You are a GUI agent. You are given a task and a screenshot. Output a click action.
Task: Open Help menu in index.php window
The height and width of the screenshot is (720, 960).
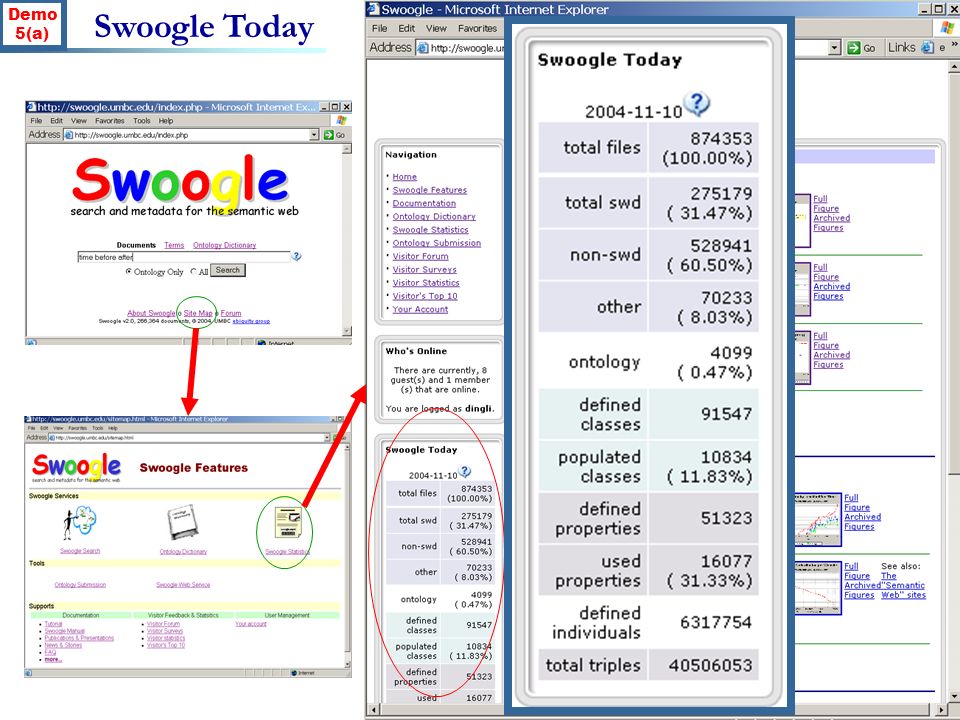(166, 121)
